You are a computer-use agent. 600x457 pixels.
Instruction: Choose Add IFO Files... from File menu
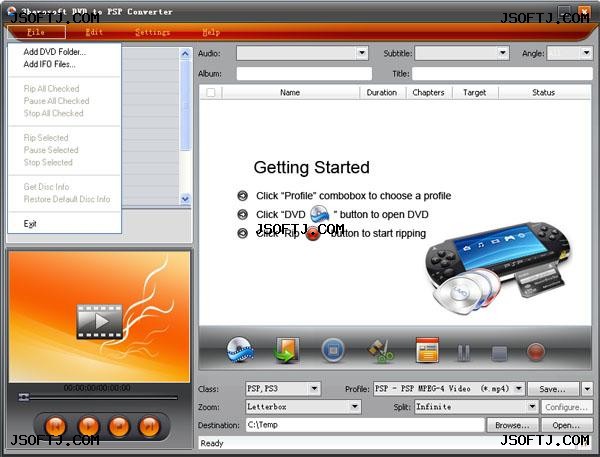pos(49,64)
